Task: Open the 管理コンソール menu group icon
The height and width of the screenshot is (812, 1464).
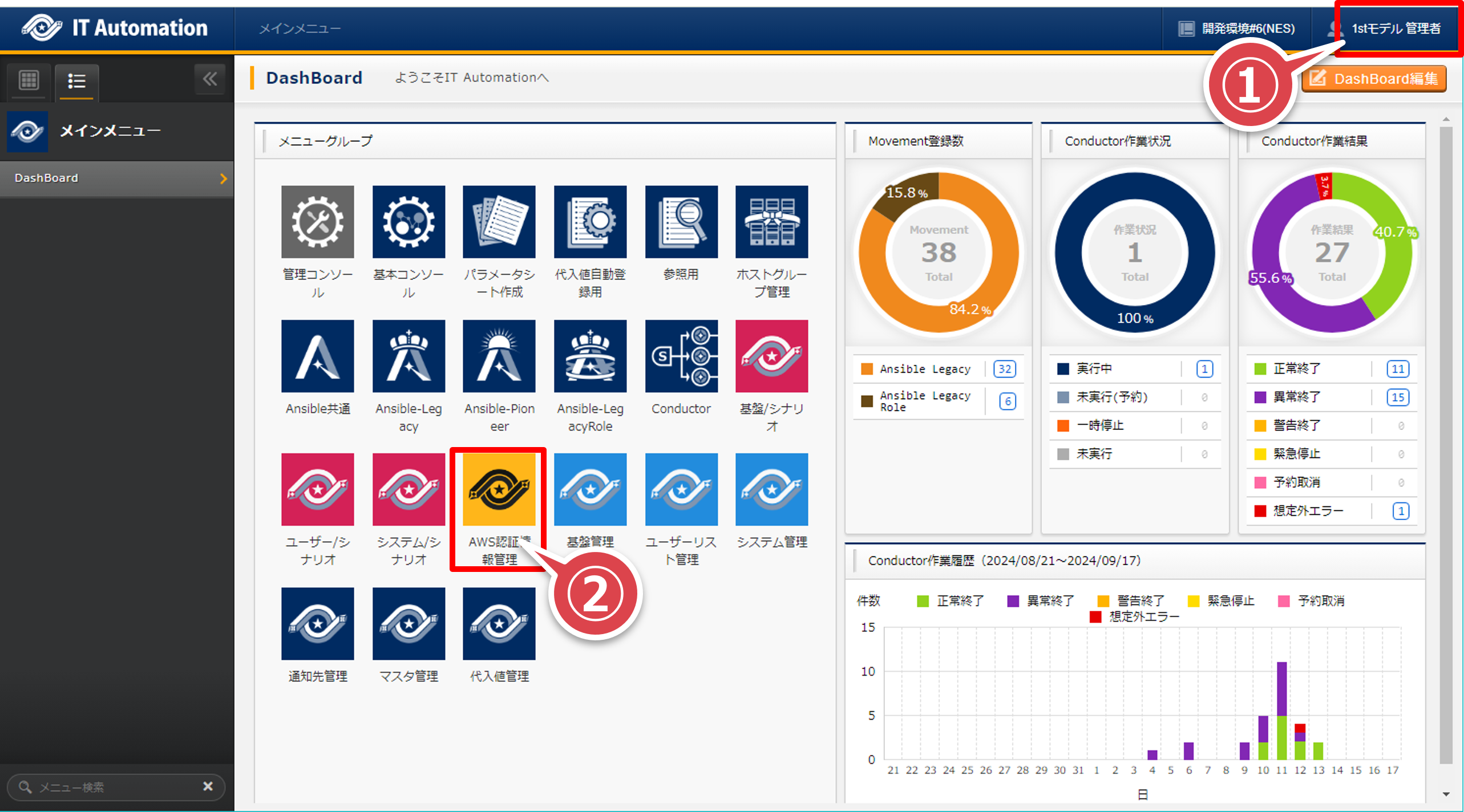Action: click(317, 222)
